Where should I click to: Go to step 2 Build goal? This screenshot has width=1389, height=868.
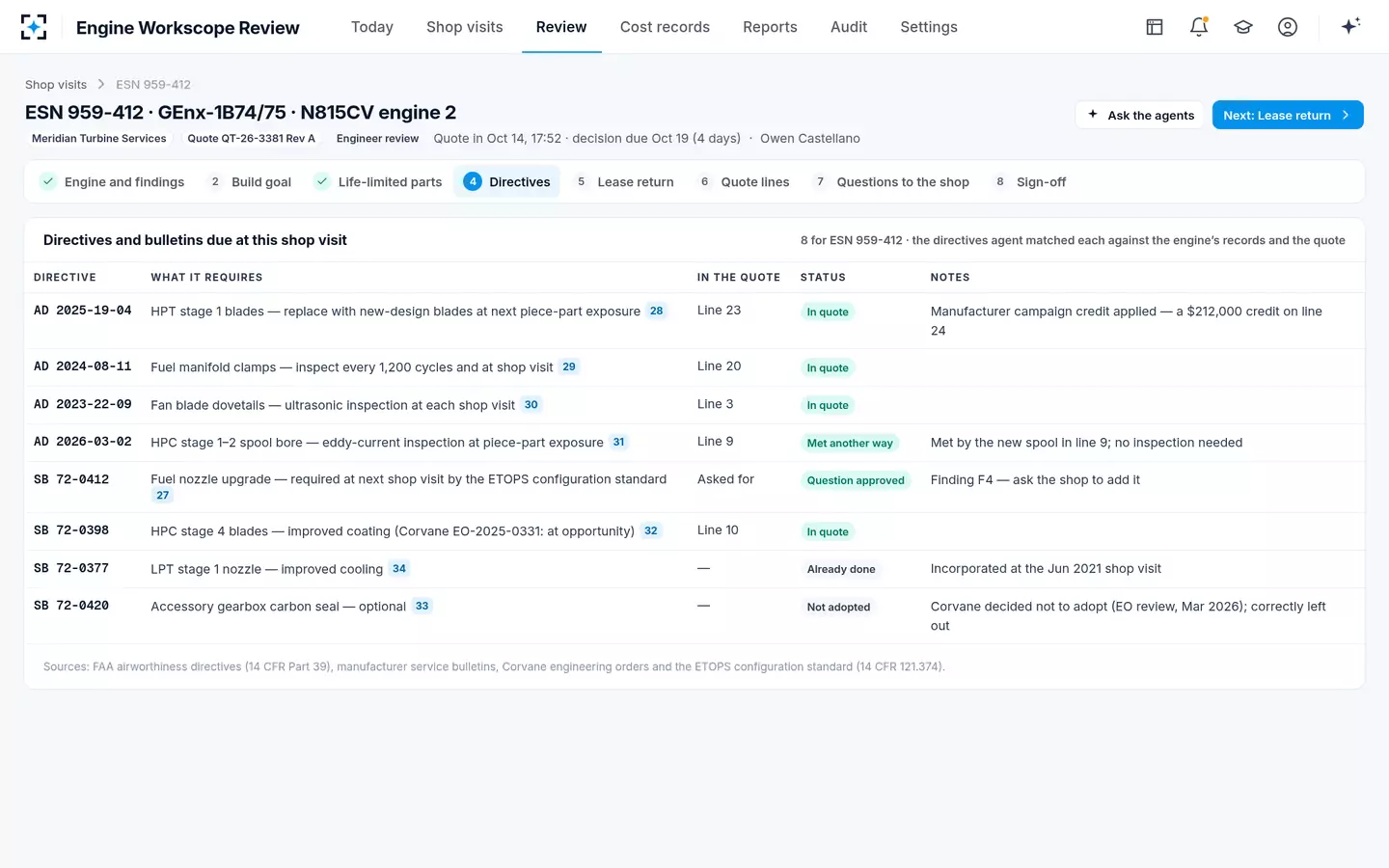click(x=250, y=181)
